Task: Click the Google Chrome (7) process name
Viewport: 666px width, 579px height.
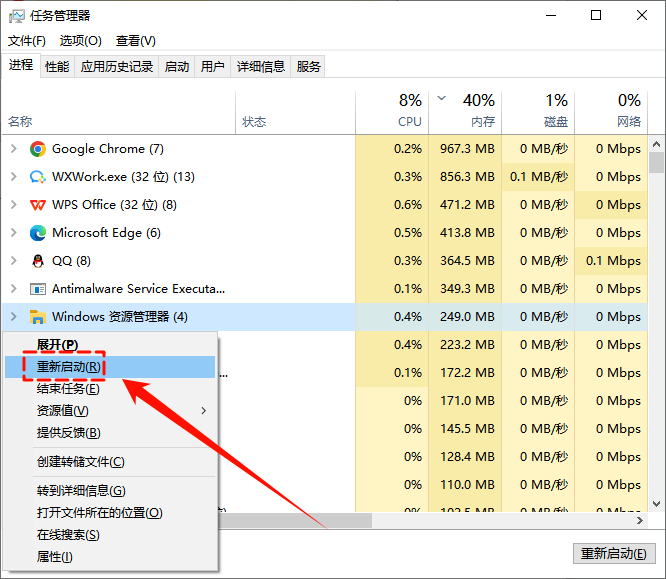Action: click(x=108, y=149)
